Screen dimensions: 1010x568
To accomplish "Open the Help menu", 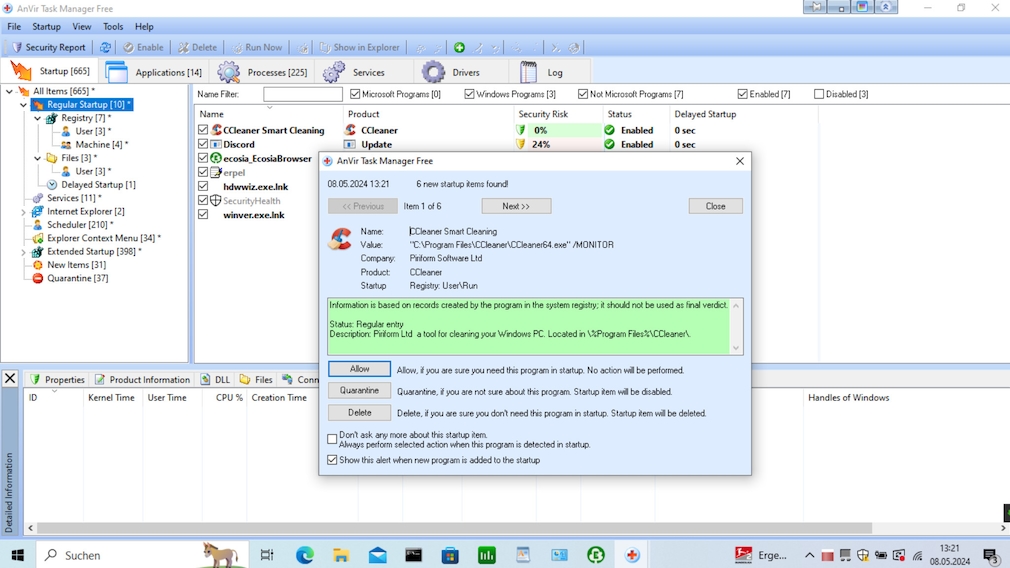I will click(x=144, y=26).
